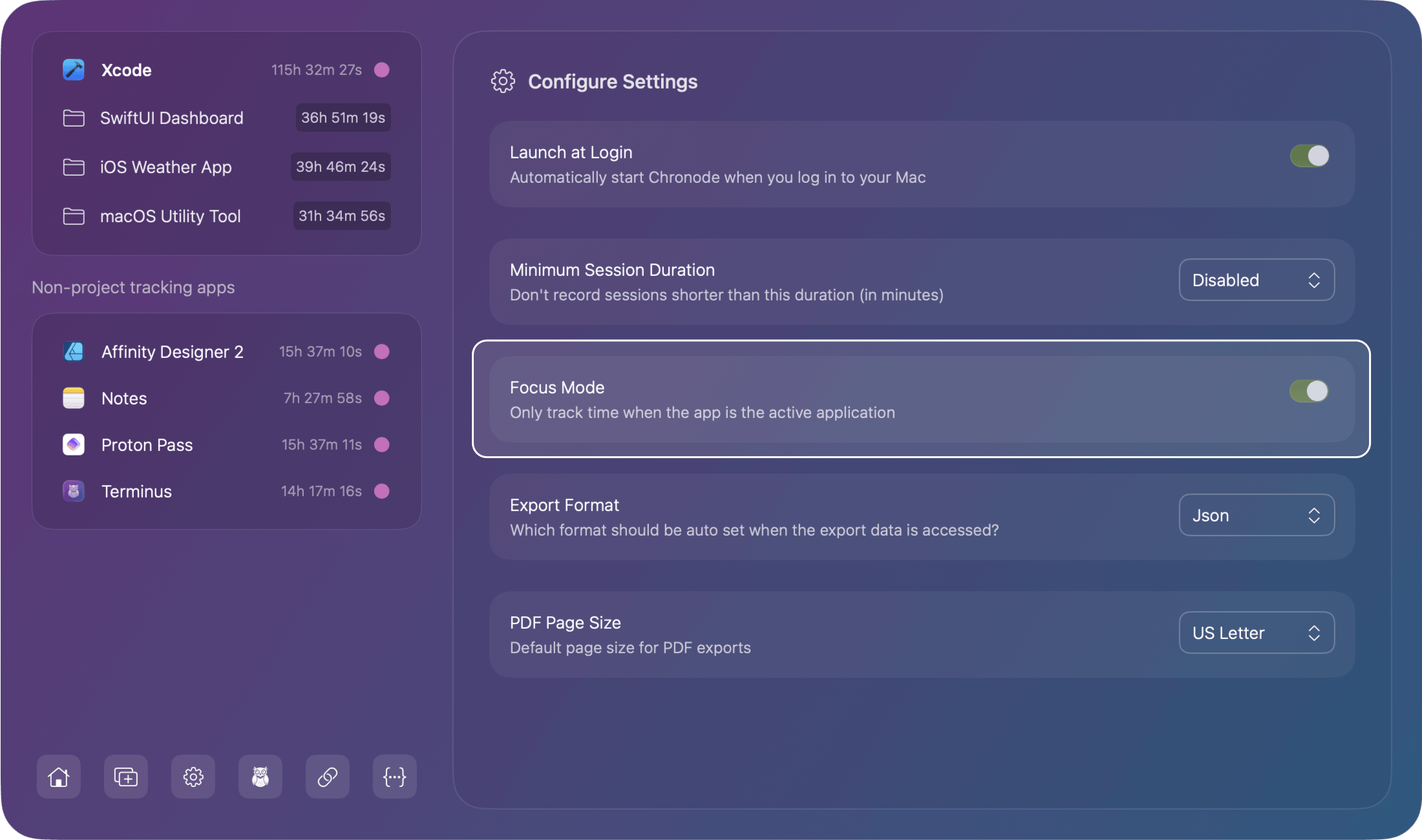Click the add window icon in bottom toolbar
The width and height of the screenshot is (1422, 840).
pyautogui.click(x=126, y=776)
